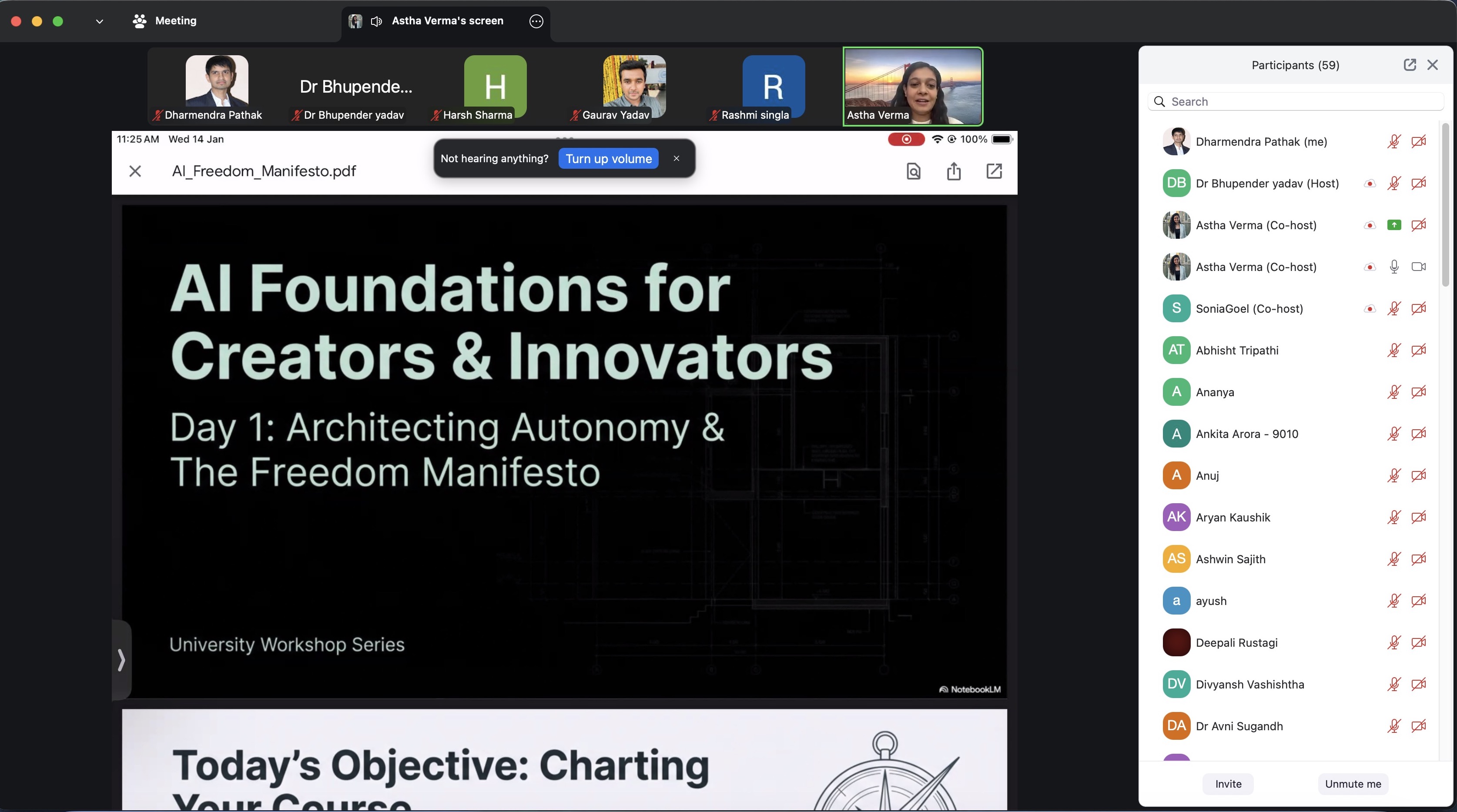
Task: Click the DB avatar for Dr Bhupender yadav
Action: coord(1176,183)
